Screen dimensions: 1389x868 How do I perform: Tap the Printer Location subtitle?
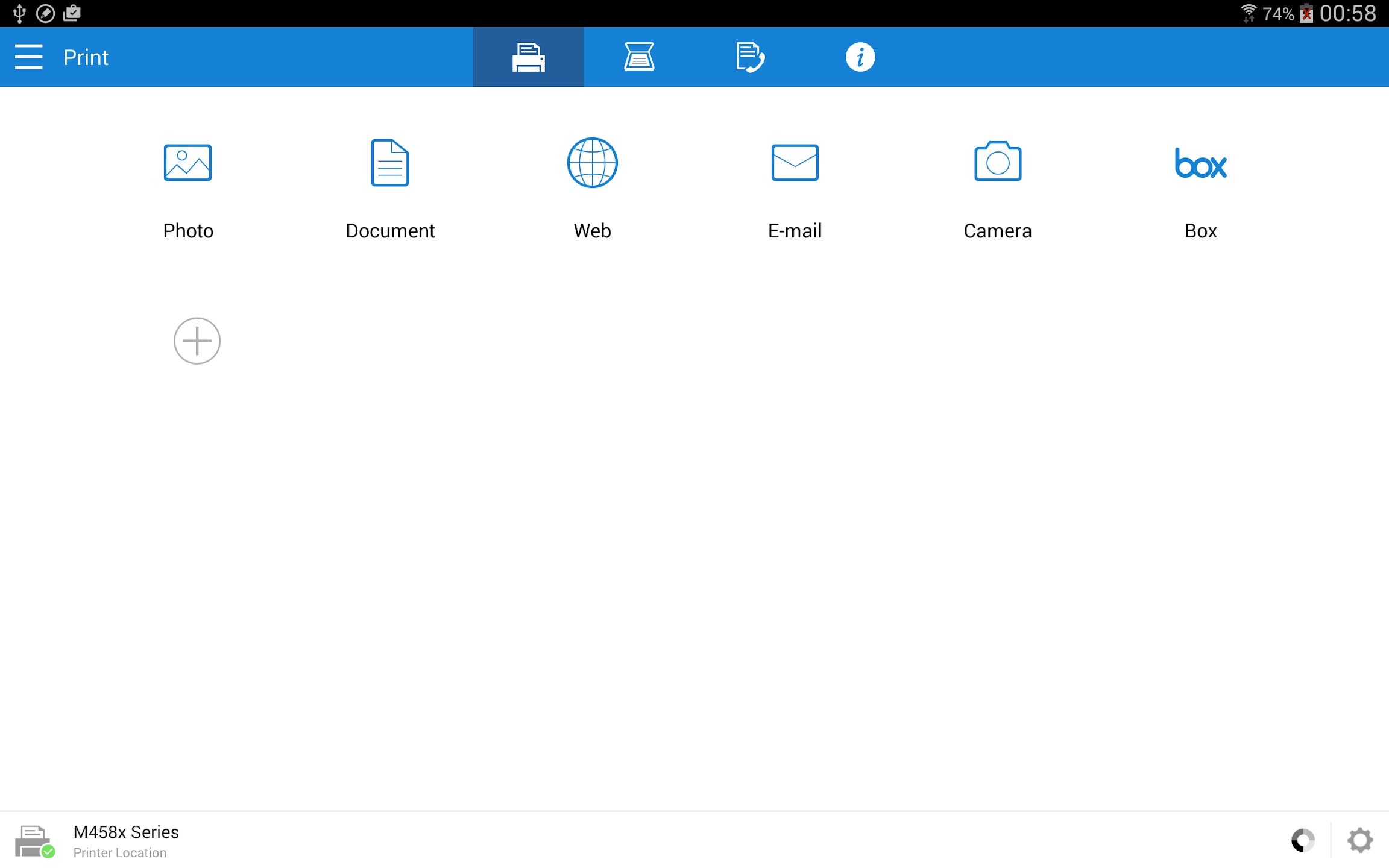click(x=120, y=853)
